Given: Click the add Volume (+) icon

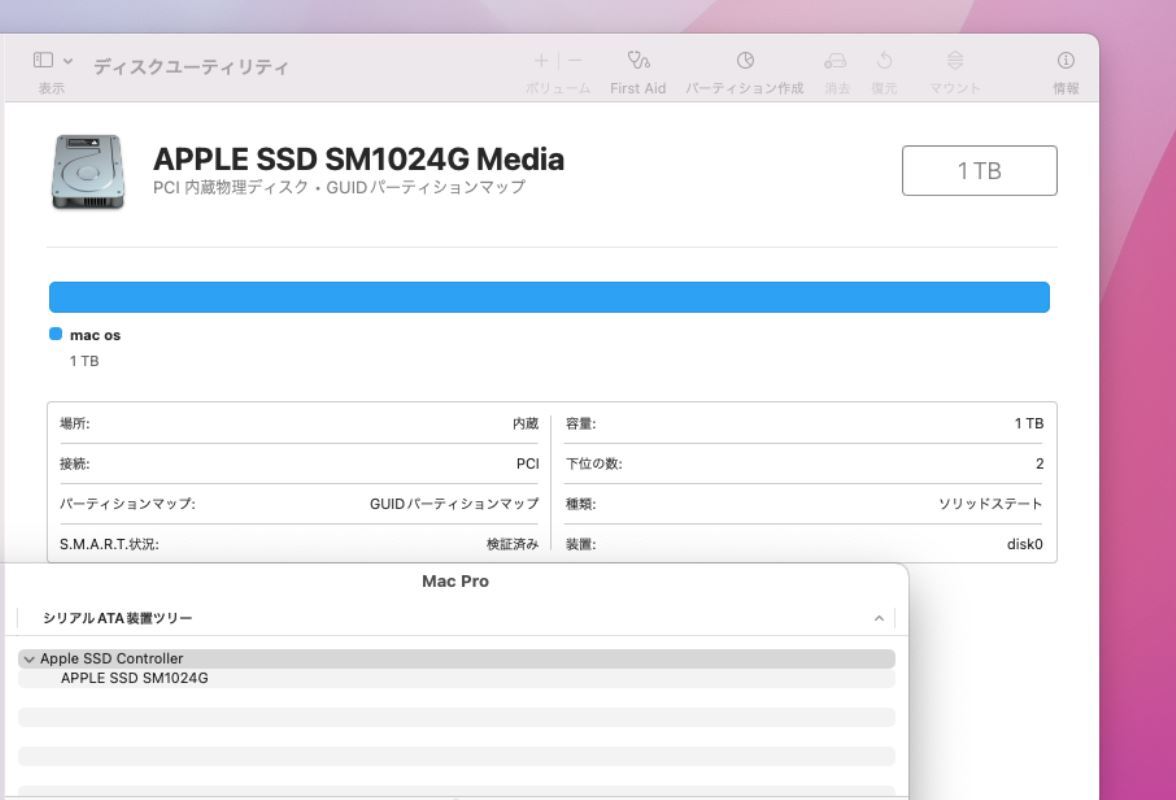Looking at the screenshot, I should (x=540, y=61).
